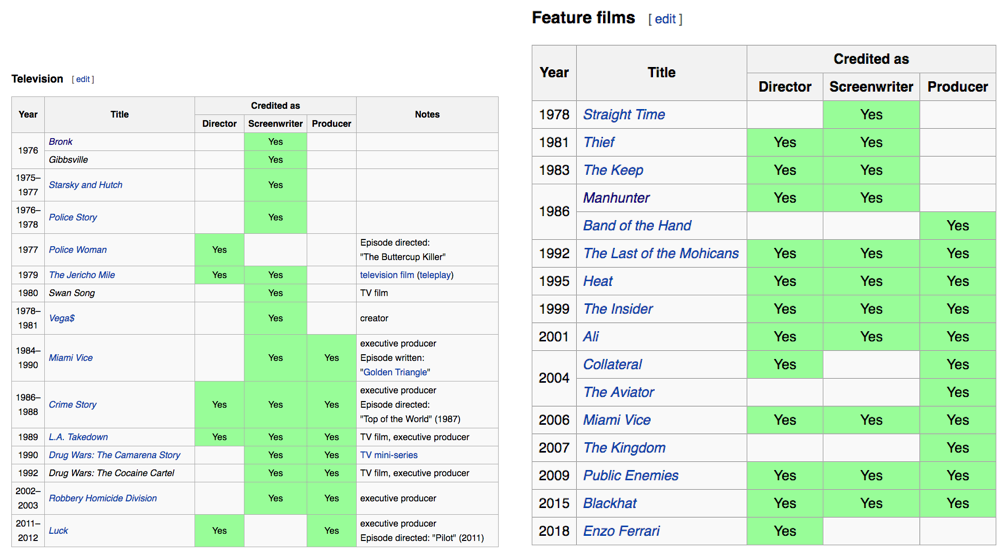Viewport: 1002px width, 553px height.
Task: Open The Kingdom film link
Action: pyautogui.click(x=624, y=448)
